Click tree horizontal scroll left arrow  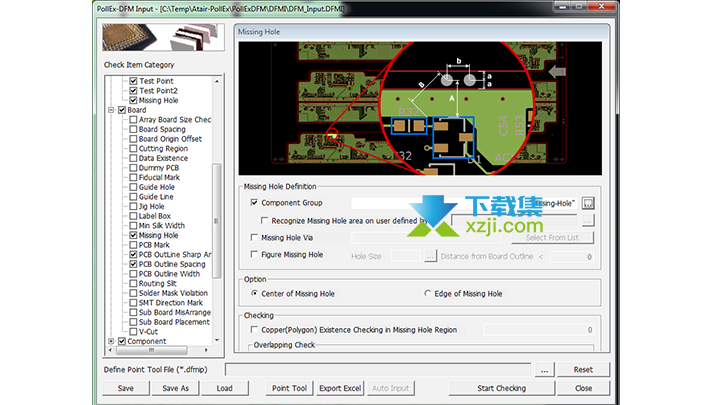110,350
